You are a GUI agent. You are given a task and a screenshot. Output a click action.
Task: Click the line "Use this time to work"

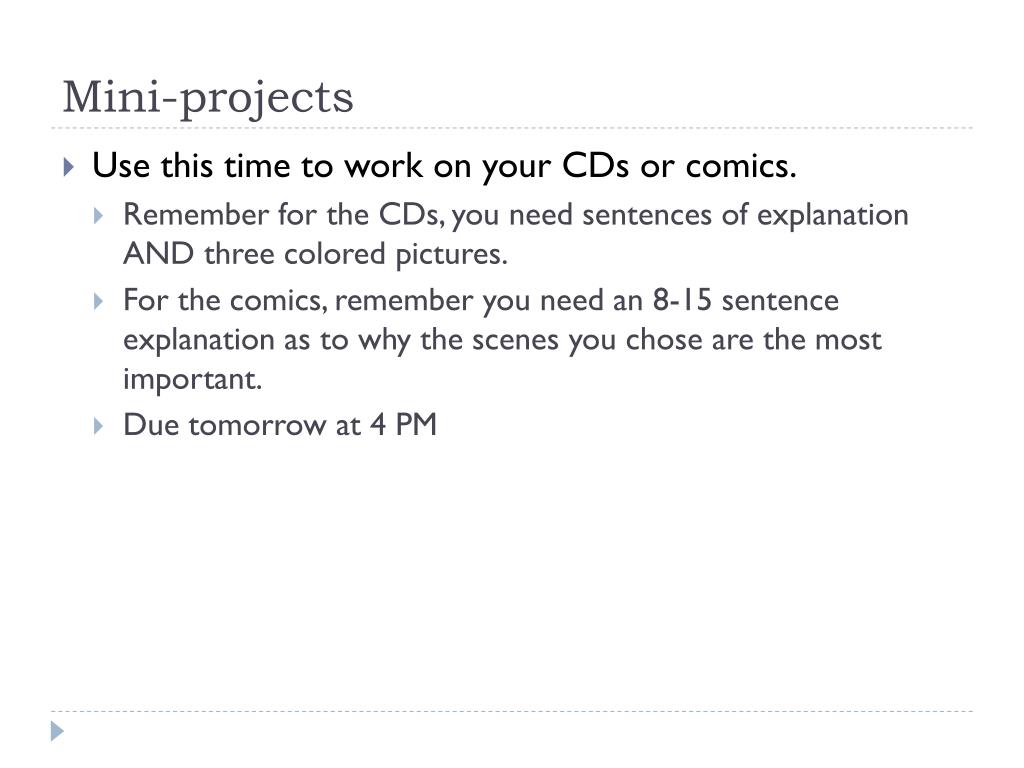[x=444, y=166]
